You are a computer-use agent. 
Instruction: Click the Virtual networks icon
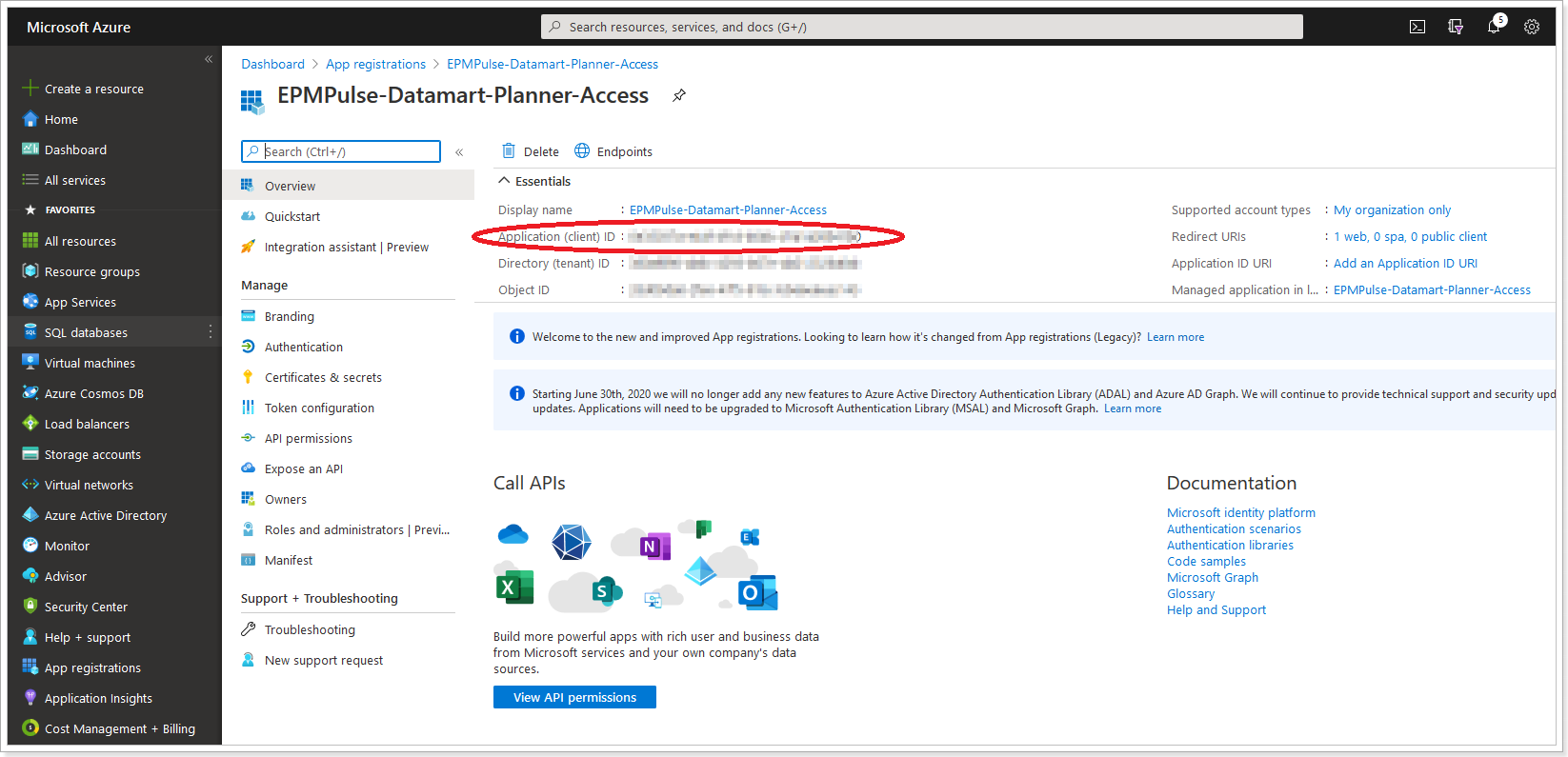tap(30, 485)
